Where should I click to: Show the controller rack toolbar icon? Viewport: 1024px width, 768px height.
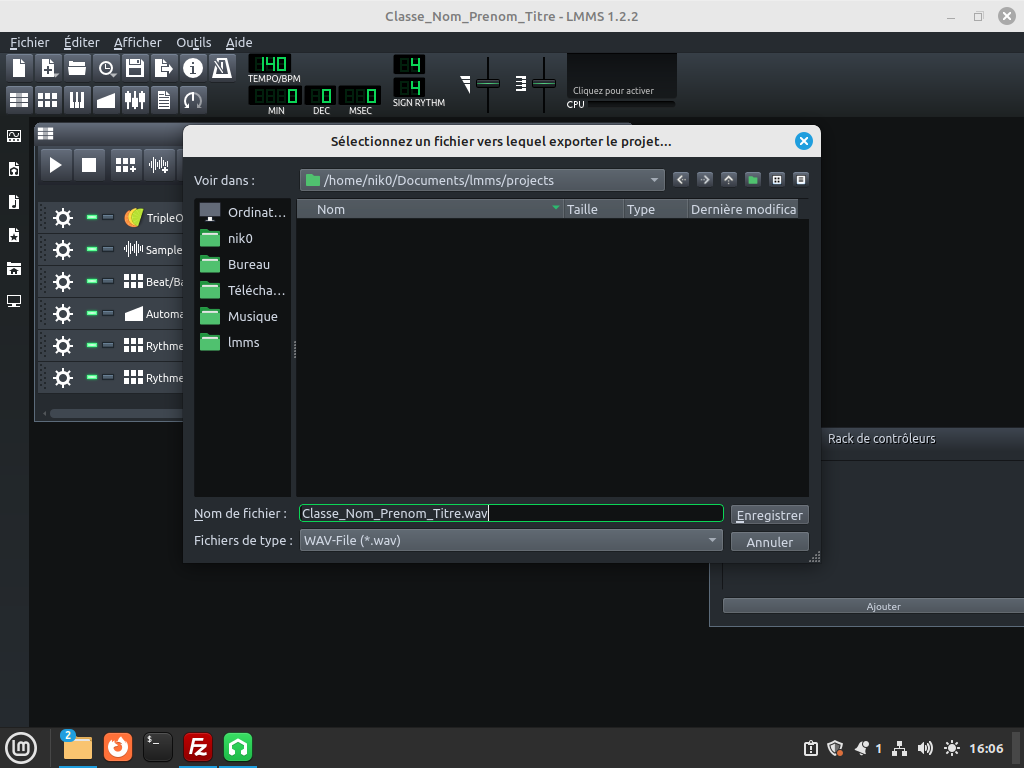[x=193, y=100]
